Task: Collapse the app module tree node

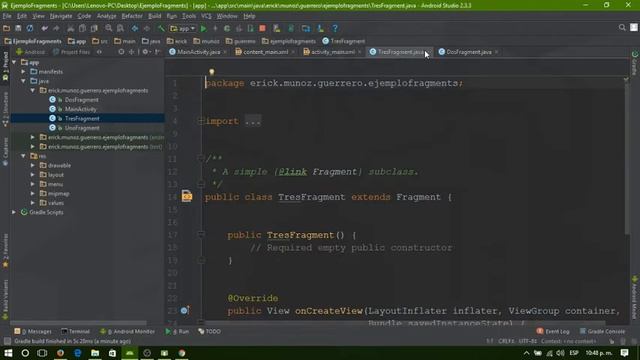Action: tap(14, 62)
